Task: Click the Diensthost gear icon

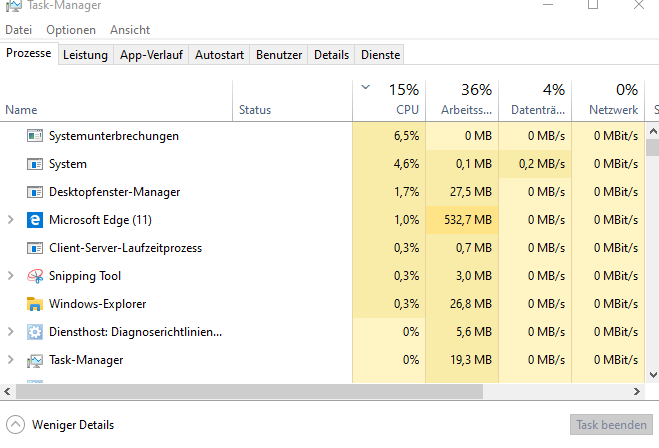Action: 35,332
